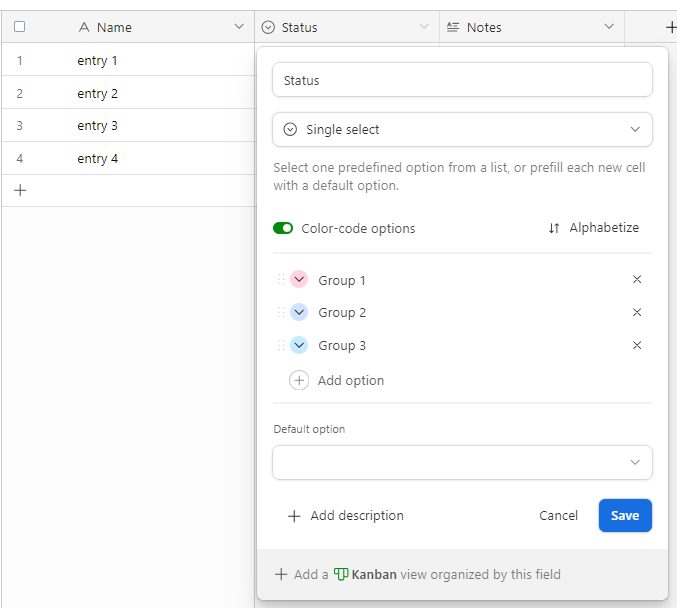Screen dimensions: 677x608
Task: Click the Kanban view icon
Action: point(341,574)
